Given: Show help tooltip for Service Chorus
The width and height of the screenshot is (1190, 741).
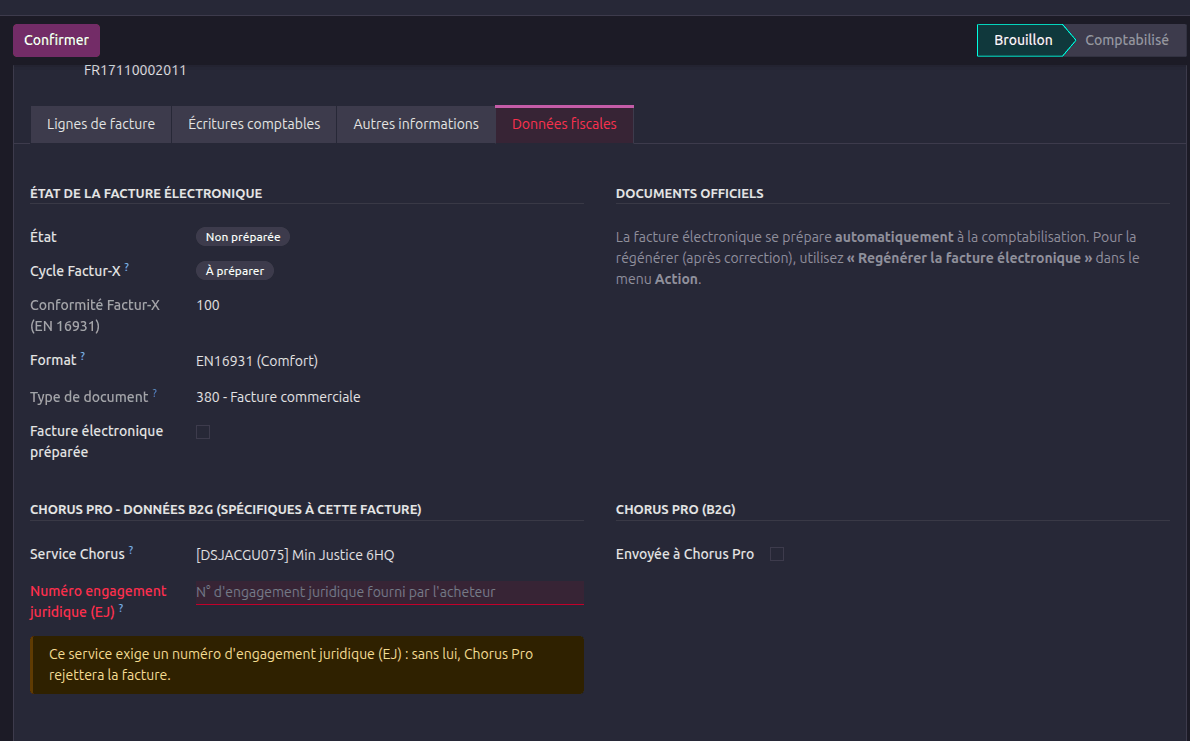Looking at the screenshot, I should [131, 550].
